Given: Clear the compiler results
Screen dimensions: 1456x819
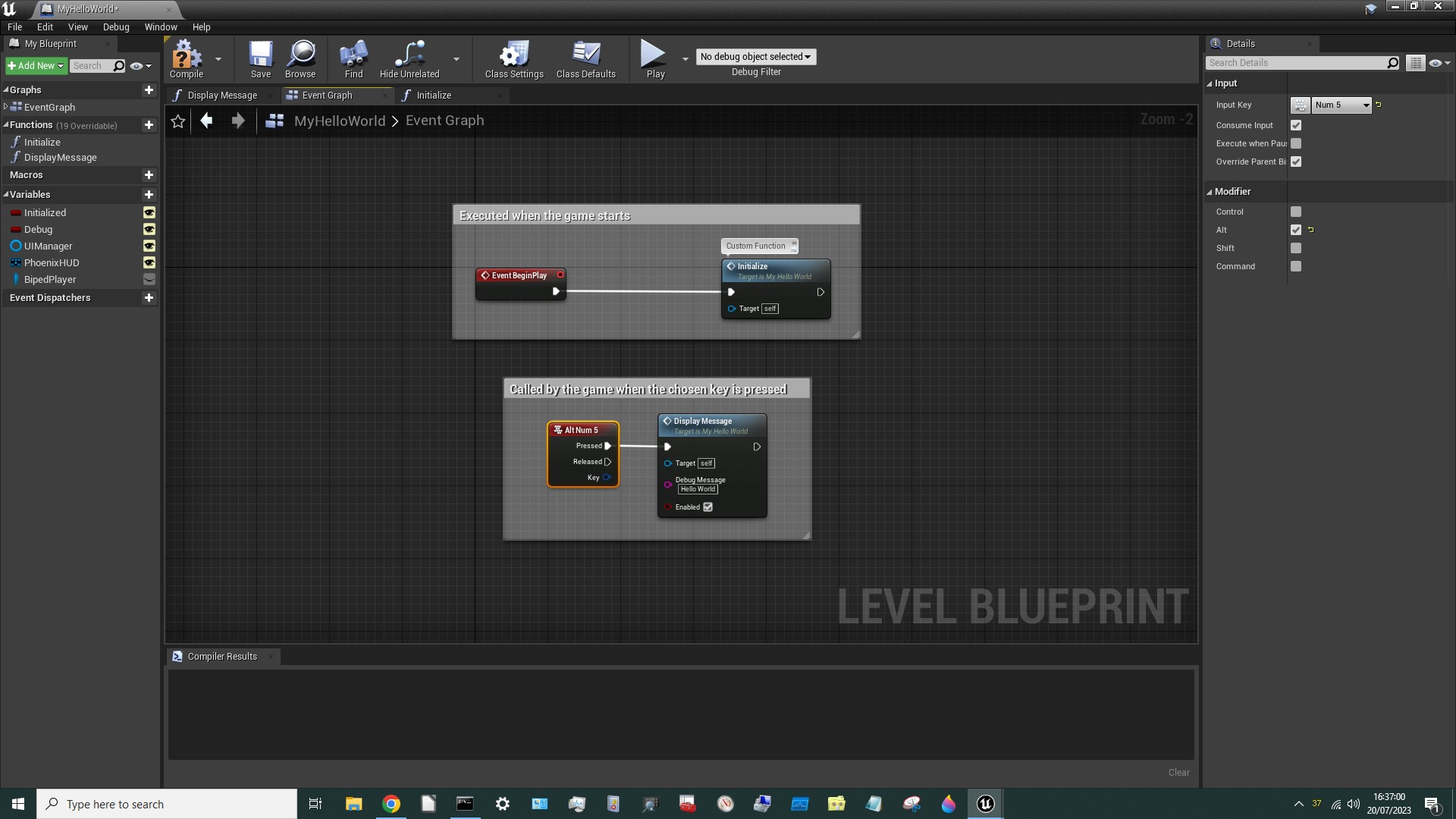Looking at the screenshot, I should (x=1178, y=773).
